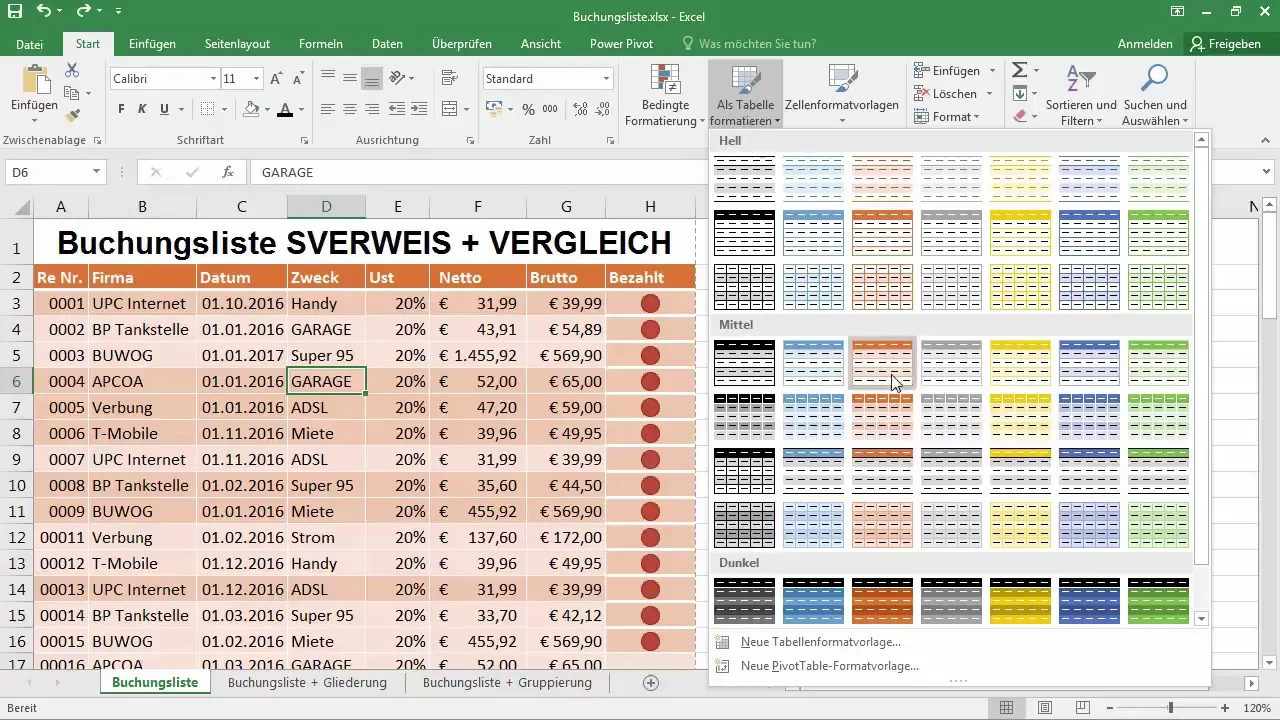
Task: Click the insert function fx icon
Action: [x=228, y=172]
